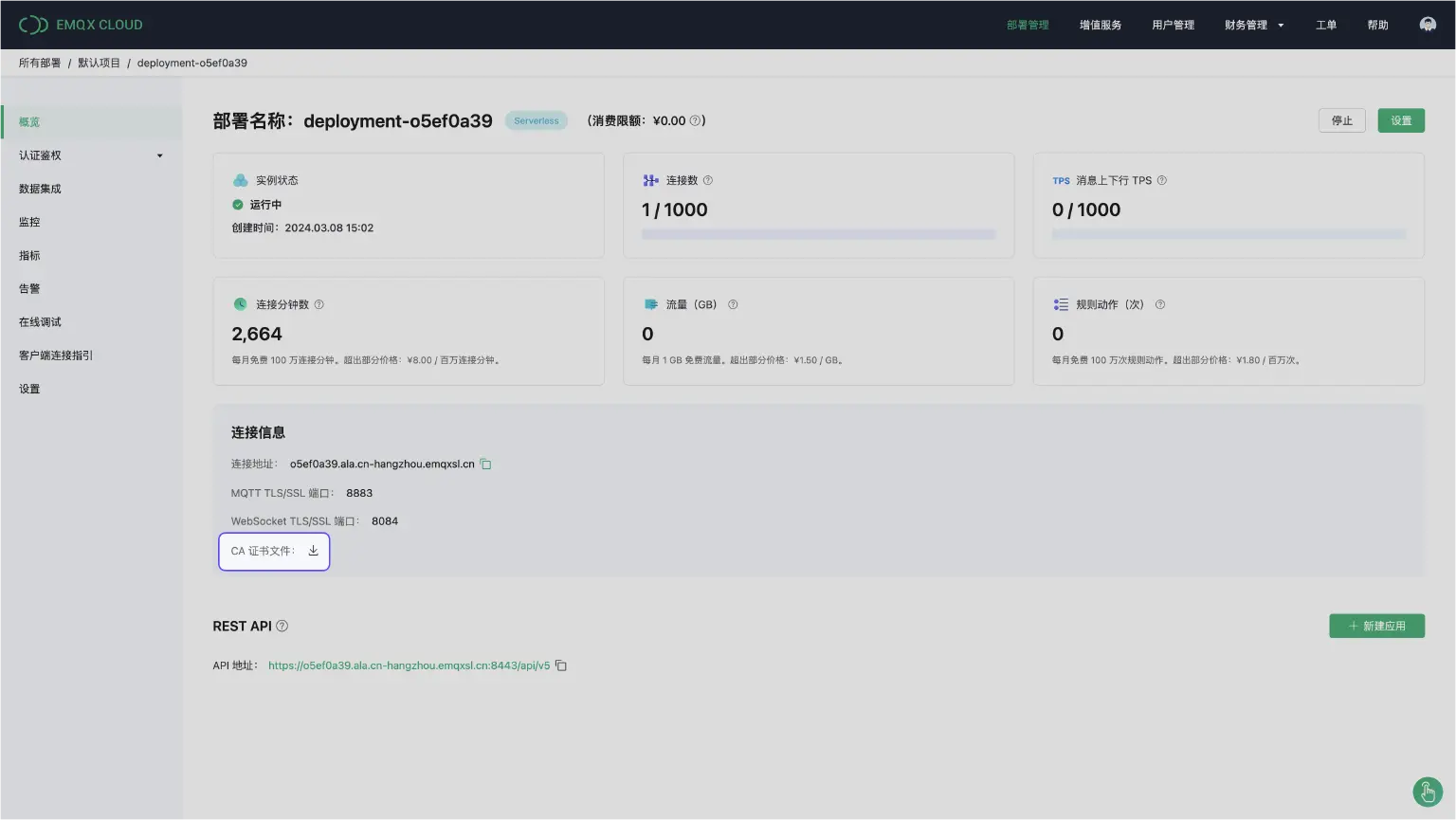This screenshot has height=820, width=1456.
Task: Show info for 规则动作 (次)
Action: 1160,304
